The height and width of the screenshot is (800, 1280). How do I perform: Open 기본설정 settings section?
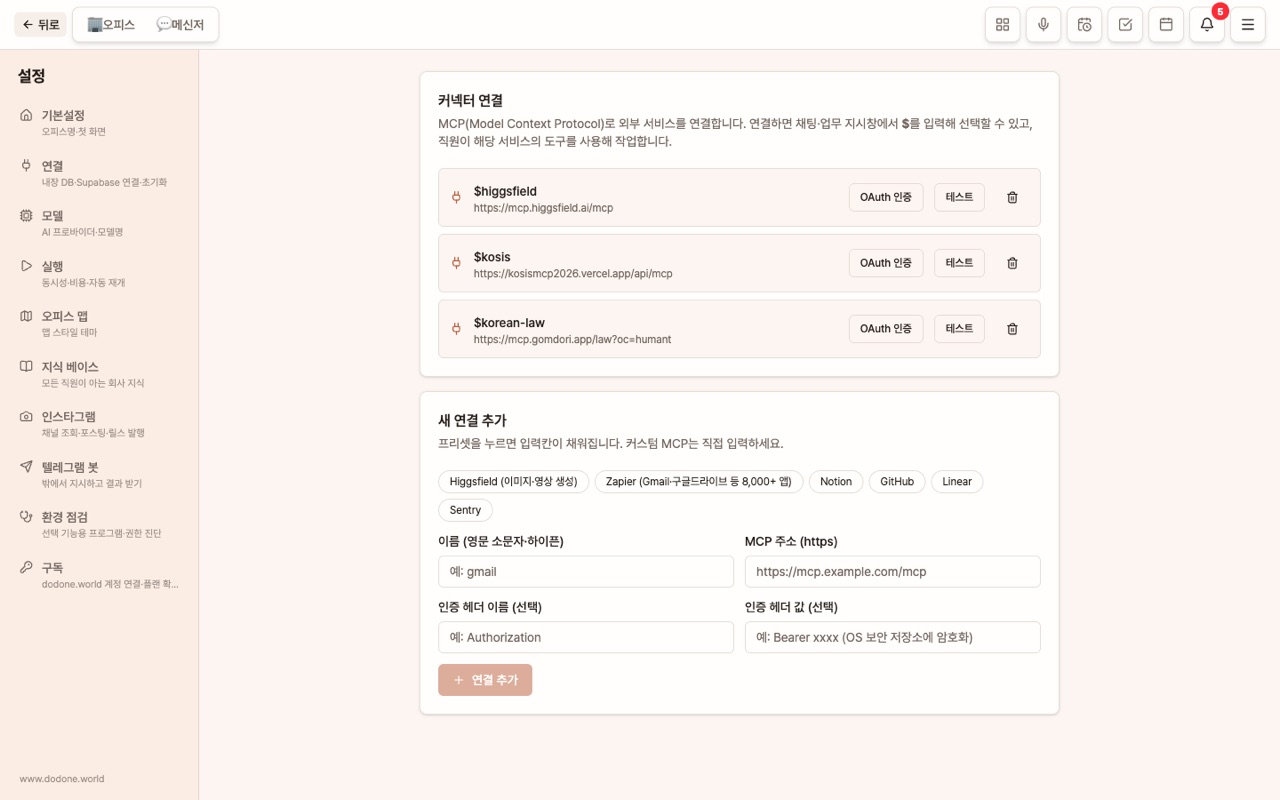pos(99,123)
